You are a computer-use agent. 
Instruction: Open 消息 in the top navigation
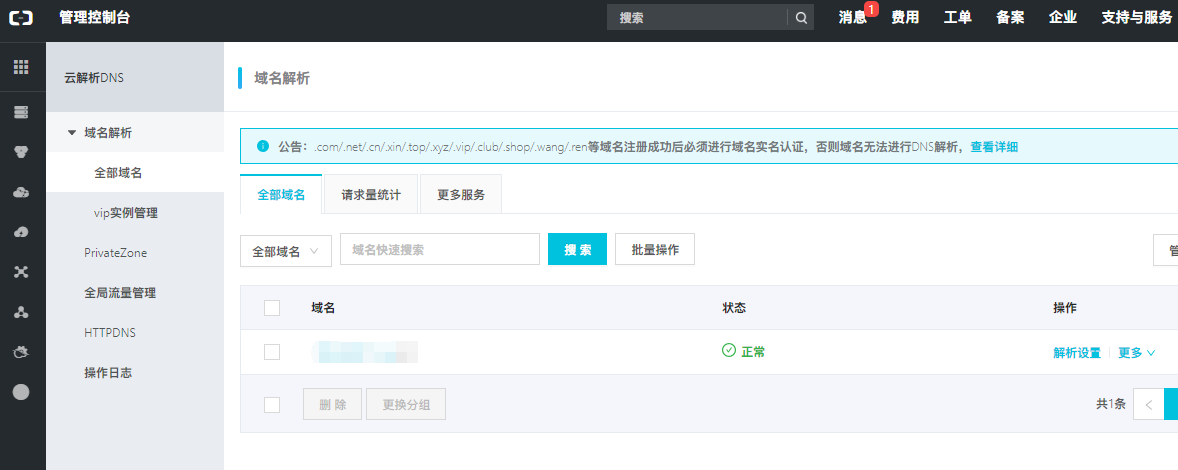[853, 18]
